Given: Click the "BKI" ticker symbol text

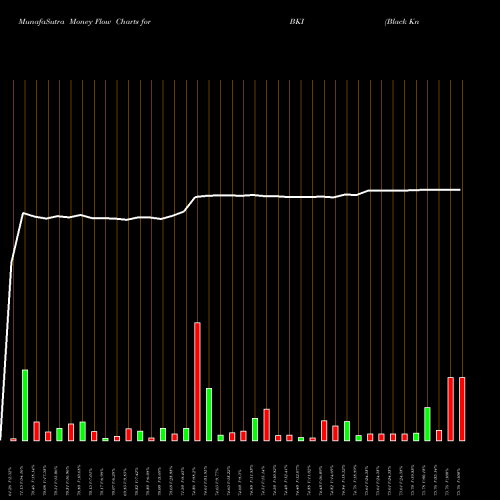Looking at the screenshot, I should pos(297,22).
